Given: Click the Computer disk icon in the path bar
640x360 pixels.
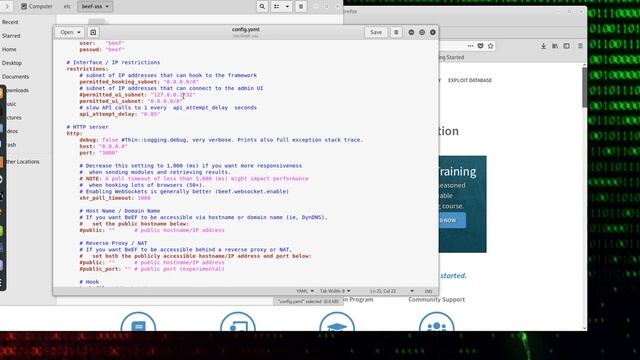Looking at the screenshot, I should coord(24,7).
